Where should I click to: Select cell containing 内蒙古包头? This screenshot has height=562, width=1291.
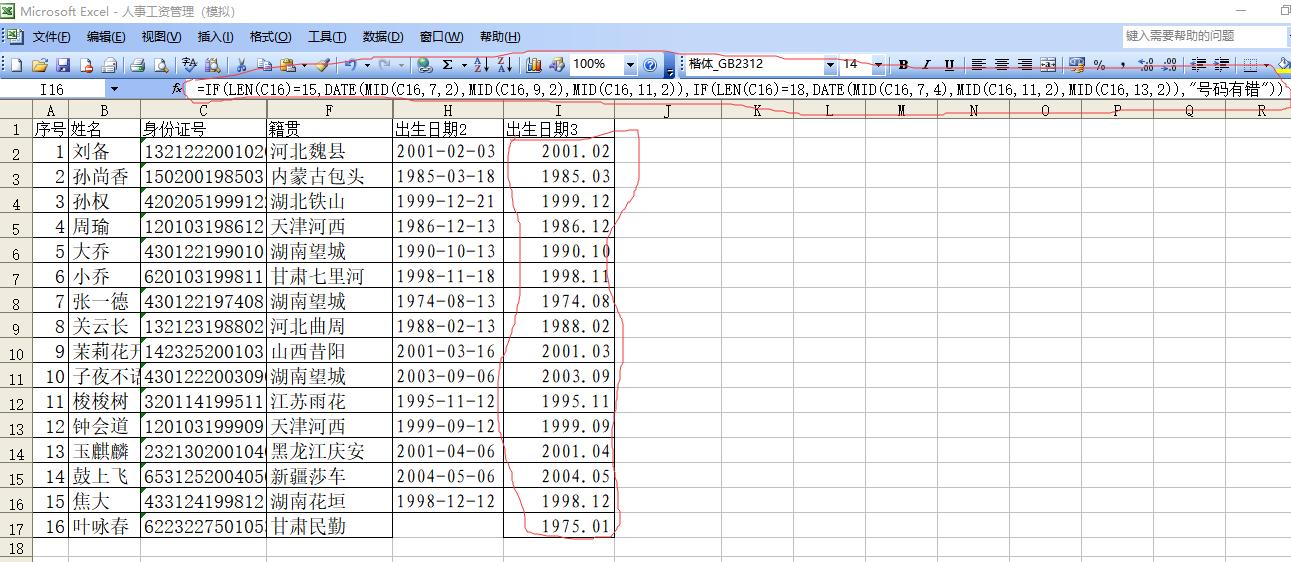[x=329, y=176]
